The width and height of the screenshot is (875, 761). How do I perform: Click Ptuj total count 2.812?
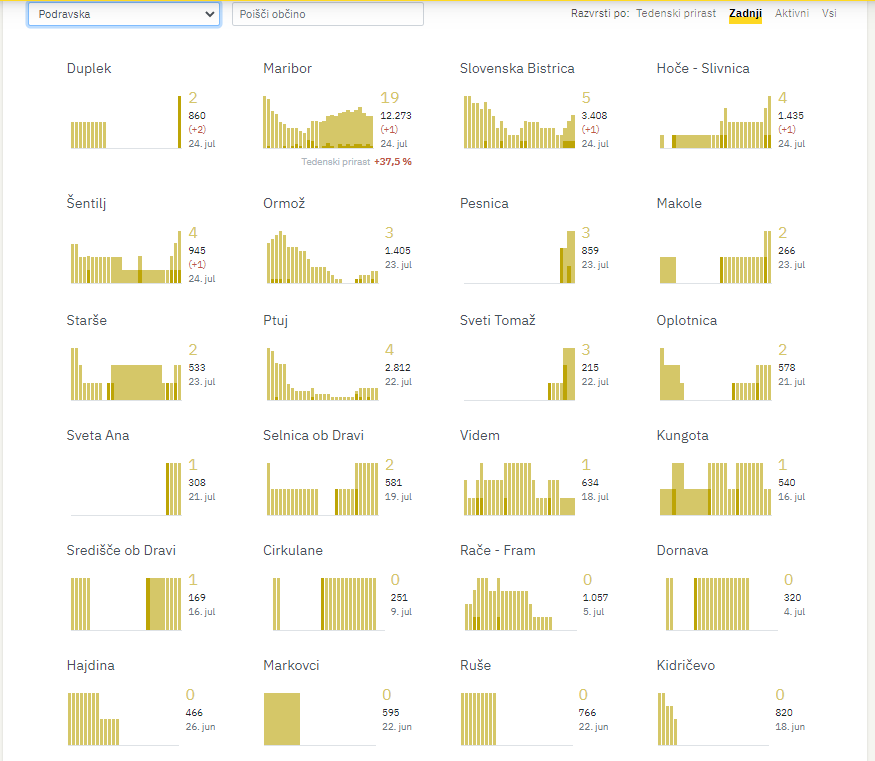pos(397,368)
